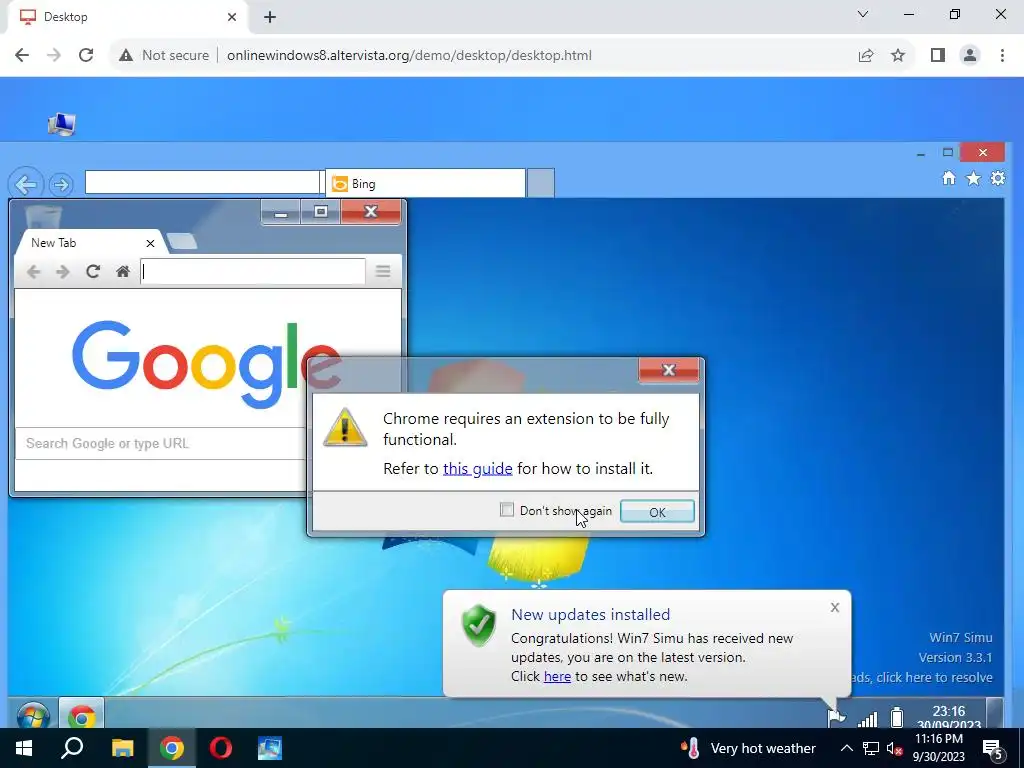Reload the outer browser page
Image resolution: width=1024 pixels, height=768 pixels.
click(x=86, y=56)
